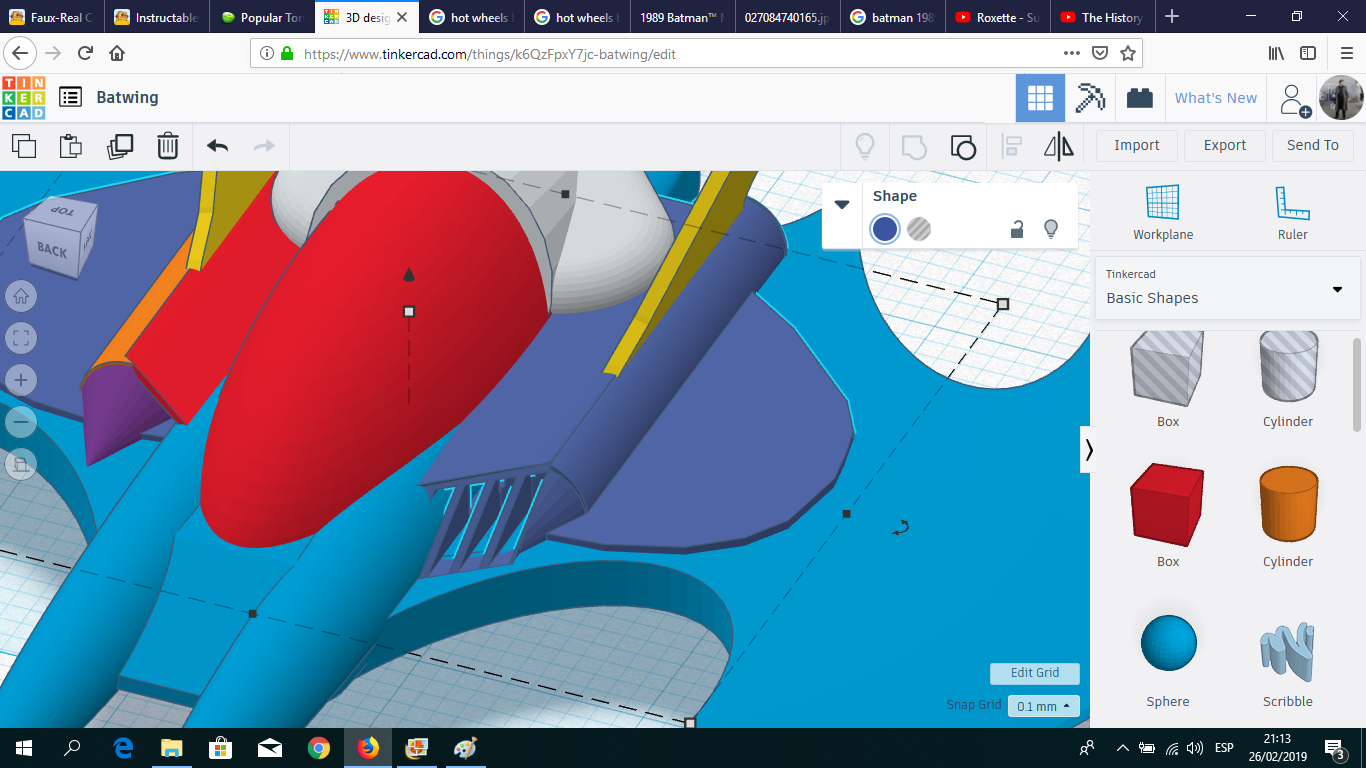Pick the Scribble shape thumbnail

point(1288,651)
